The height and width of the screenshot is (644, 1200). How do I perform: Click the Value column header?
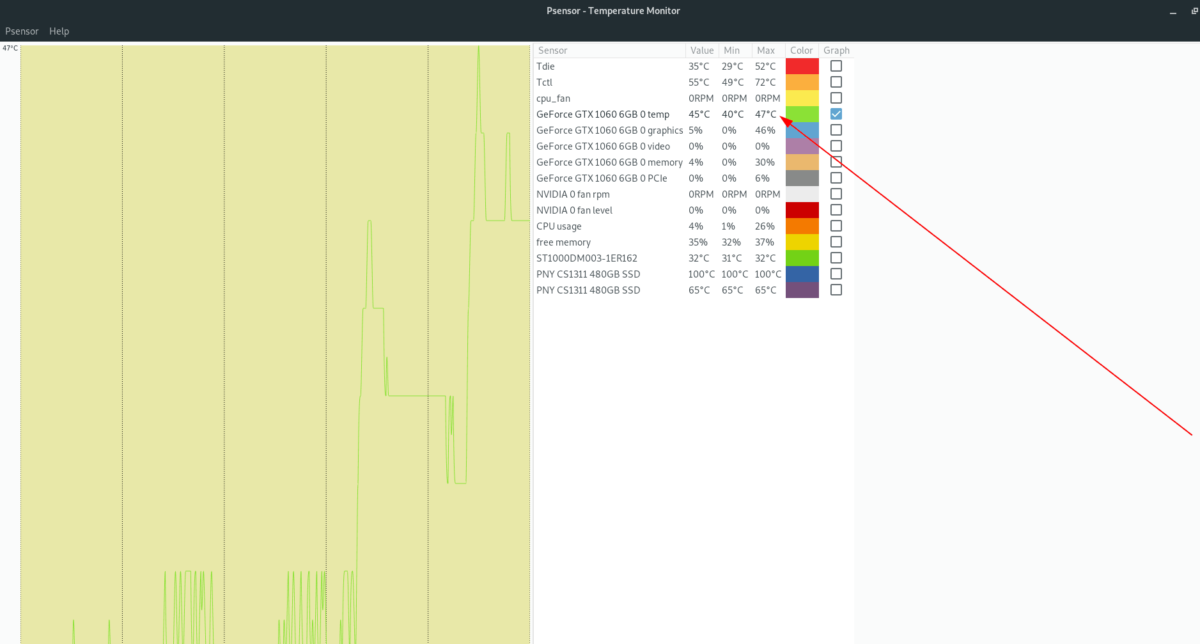tap(702, 50)
